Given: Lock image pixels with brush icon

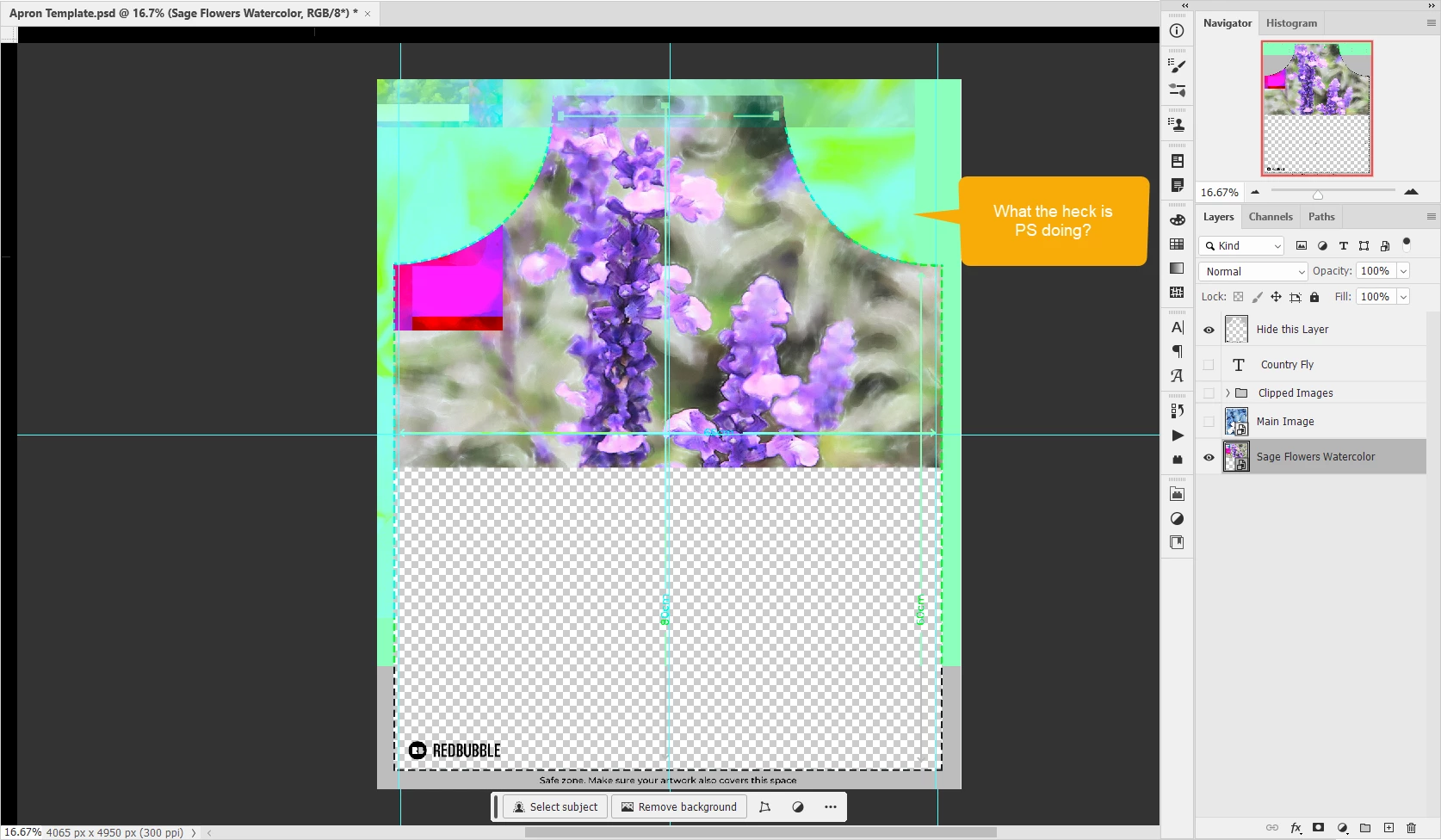Looking at the screenshot, I should pos(1257,297).
